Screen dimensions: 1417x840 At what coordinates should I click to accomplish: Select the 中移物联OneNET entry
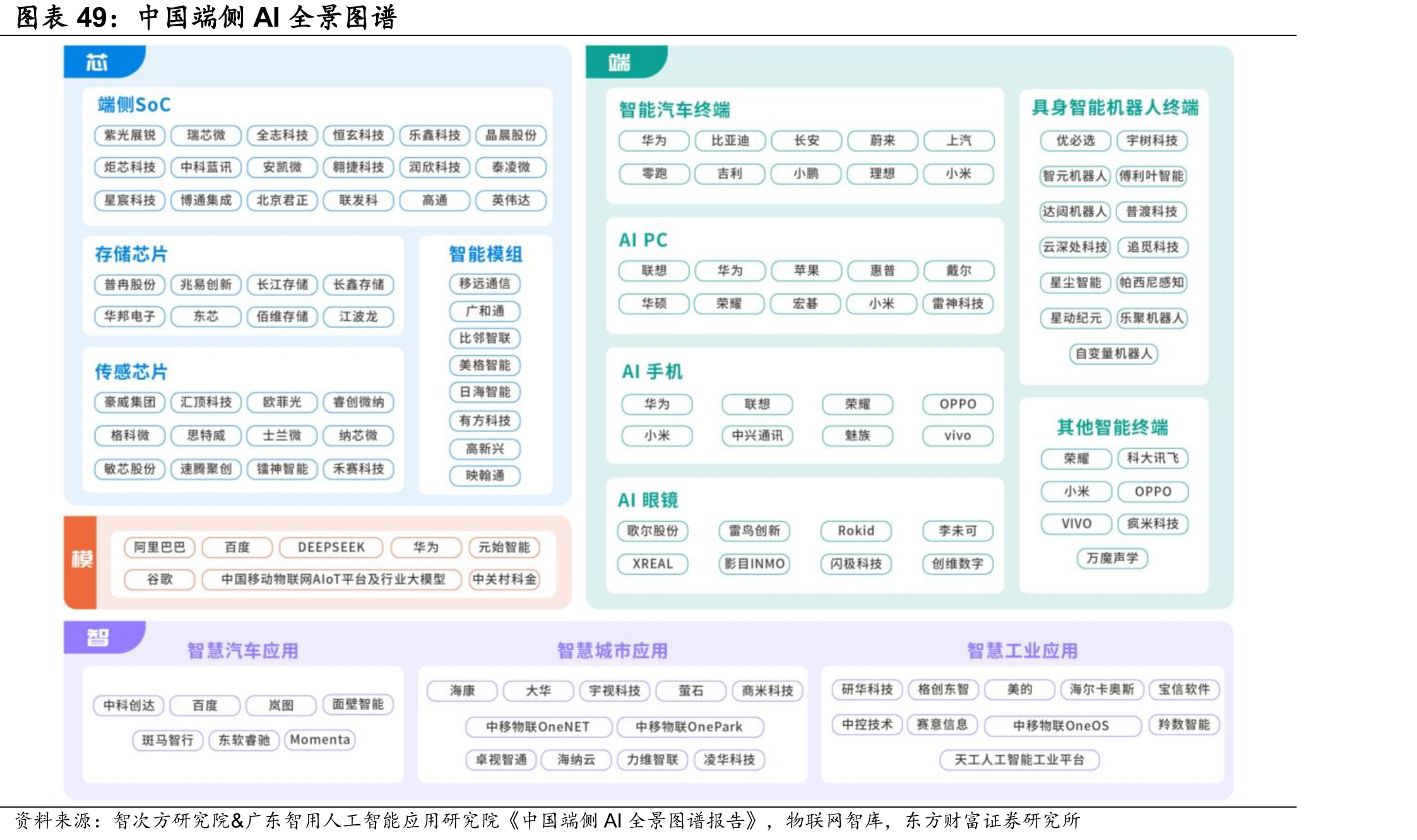coord(538,727)
